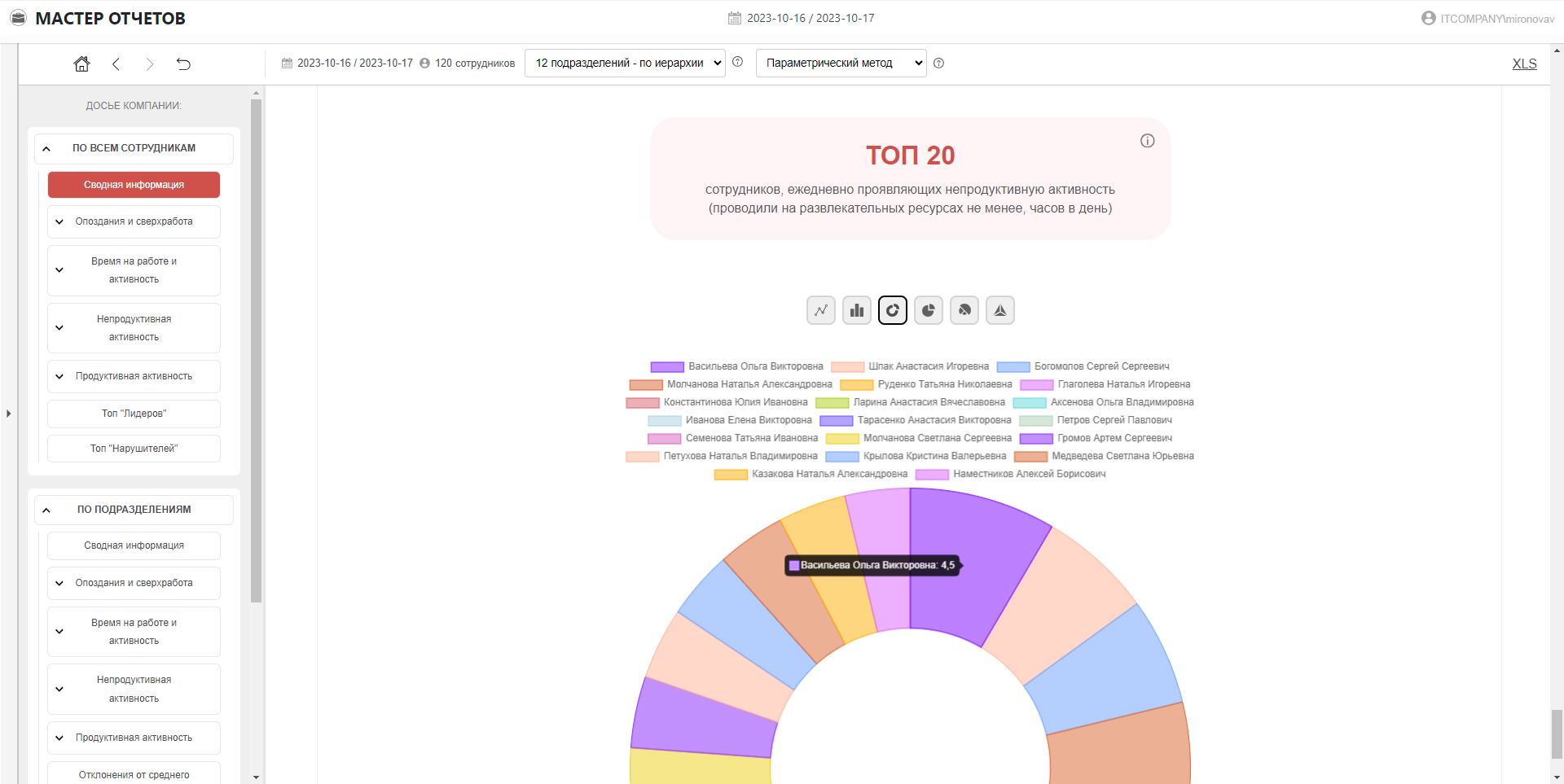Open the Параметрический метод dropdown

pos(841,63)
